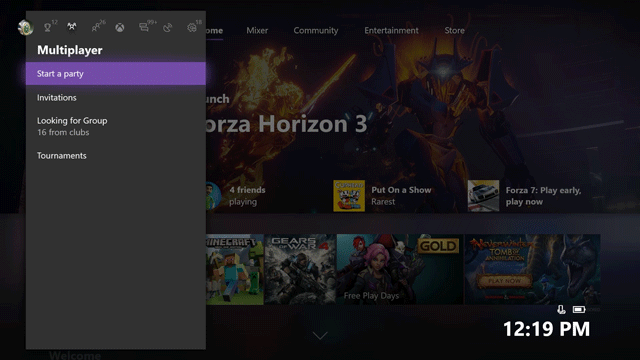Switch to the Mixer tab
Screen dimensions: 640x360
(x=257, y=31)
